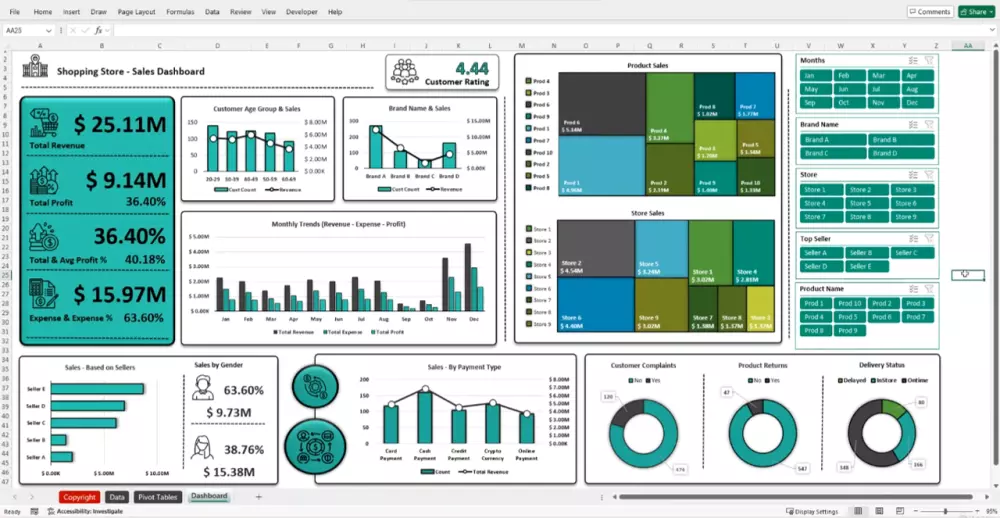Toggle the Brand B slicer filter
Image resolution: width=1000 pixels, height=518 pixels.
pos(901,140)
